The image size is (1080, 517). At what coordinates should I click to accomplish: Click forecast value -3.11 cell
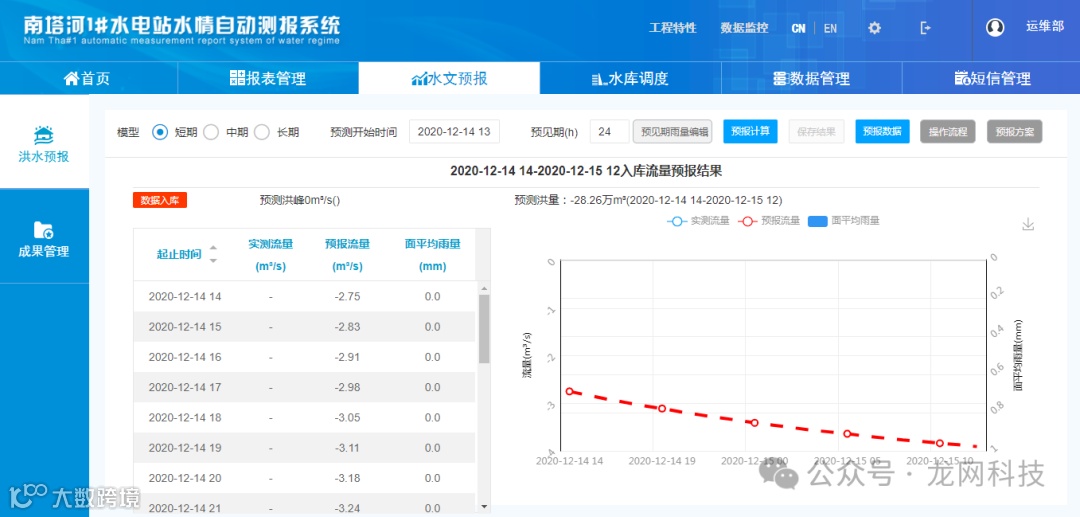pos(347,448)
